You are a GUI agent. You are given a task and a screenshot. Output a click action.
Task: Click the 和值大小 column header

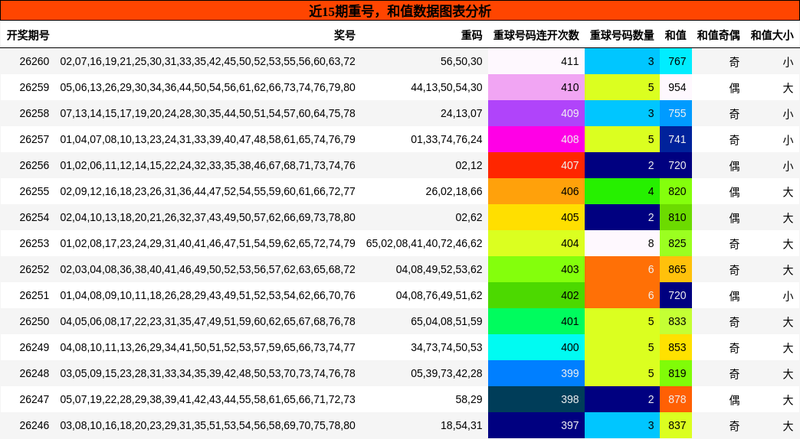tap(772, 35)
